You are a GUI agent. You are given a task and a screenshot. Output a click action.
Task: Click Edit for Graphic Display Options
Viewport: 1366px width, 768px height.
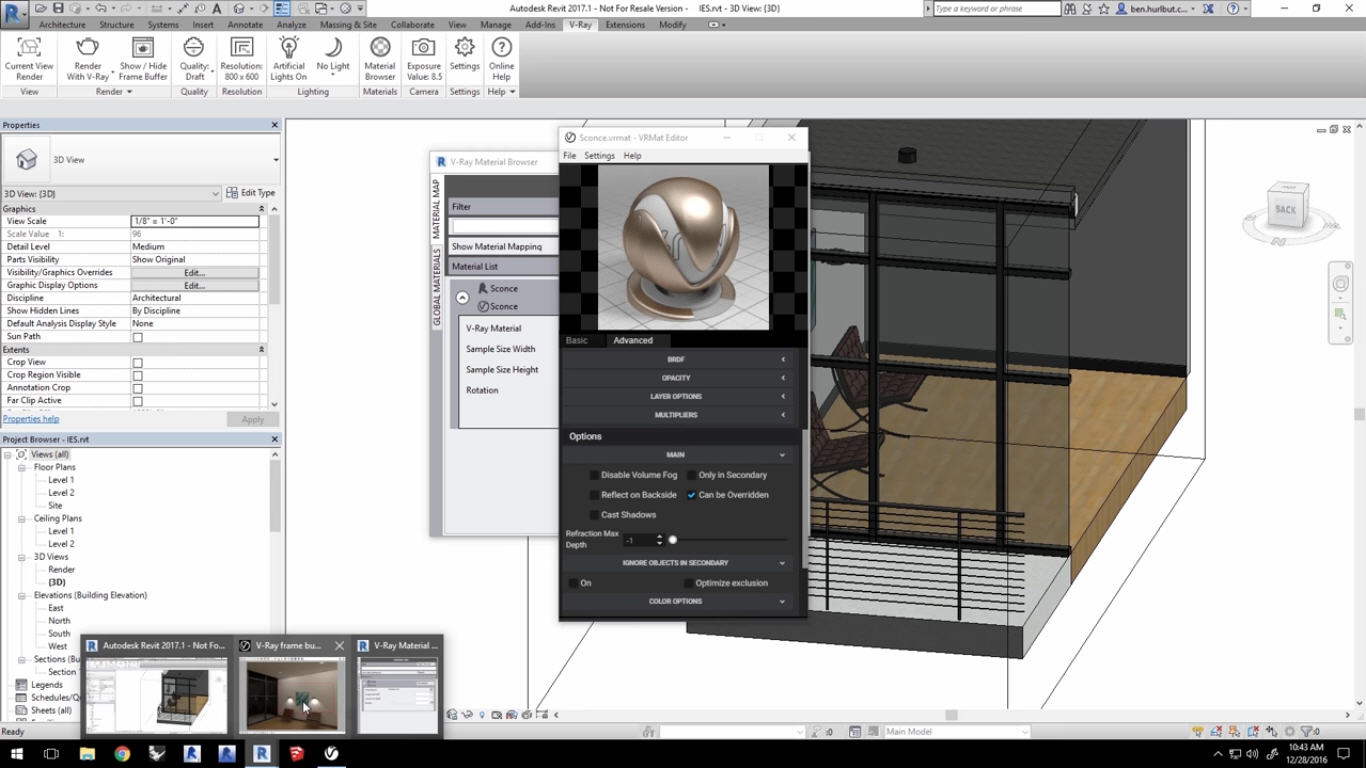click(x=195, y=285)
